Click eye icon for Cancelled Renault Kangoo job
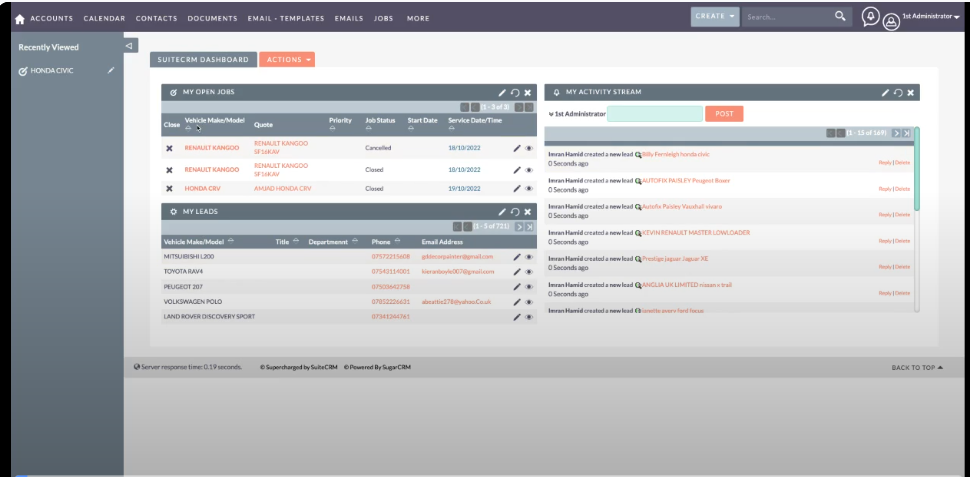Image resolution: width=970 pixels, height=477 pixels. 529,148
